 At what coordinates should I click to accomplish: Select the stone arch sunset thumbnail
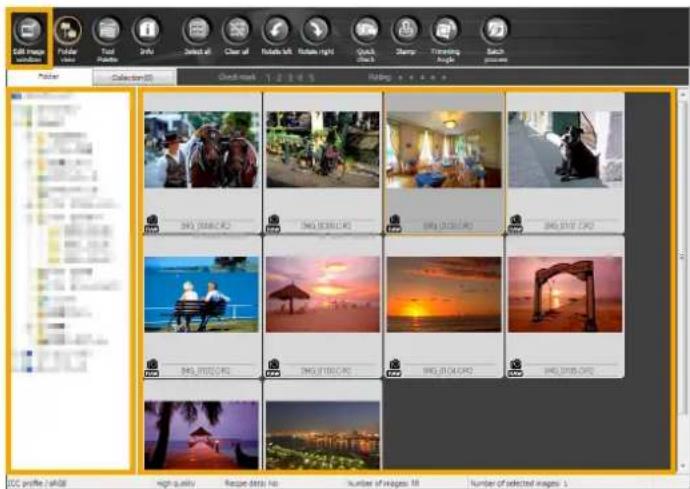point(565,294)
